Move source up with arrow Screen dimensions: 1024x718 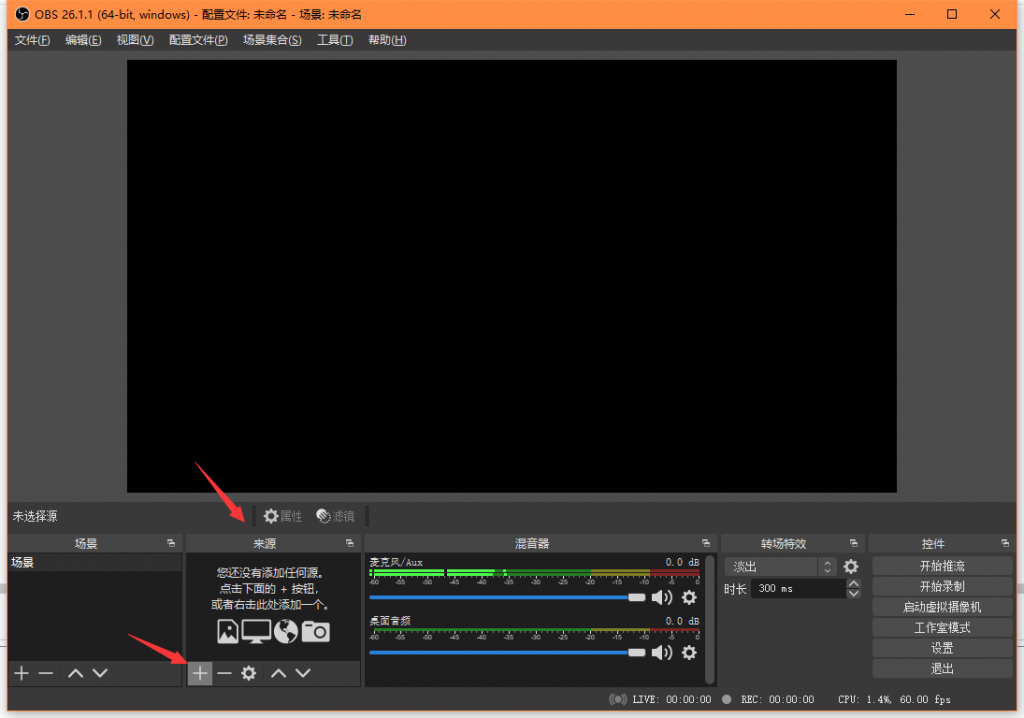[279, 673]
